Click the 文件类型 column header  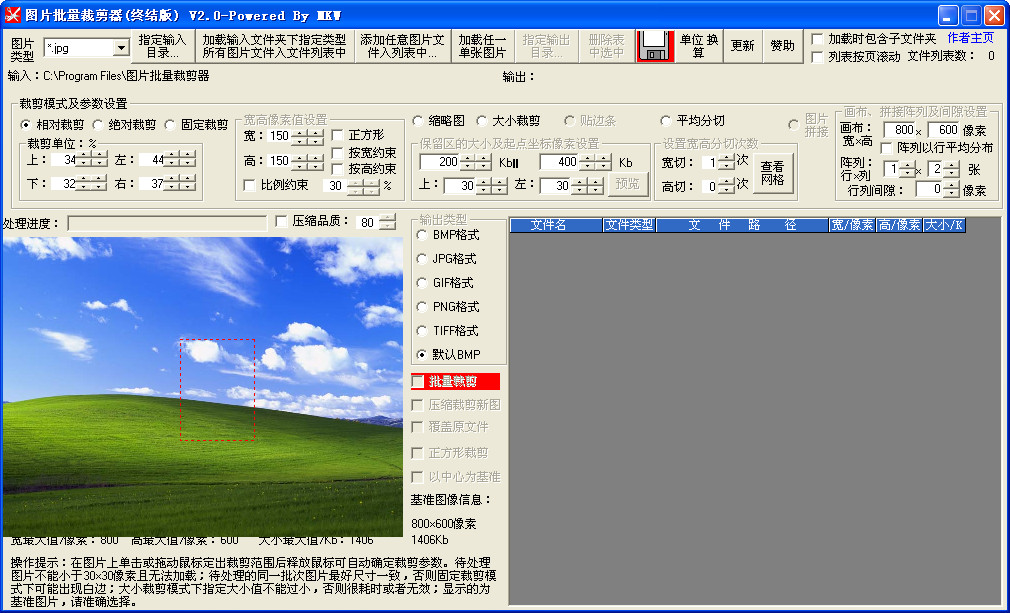(629, 225)
